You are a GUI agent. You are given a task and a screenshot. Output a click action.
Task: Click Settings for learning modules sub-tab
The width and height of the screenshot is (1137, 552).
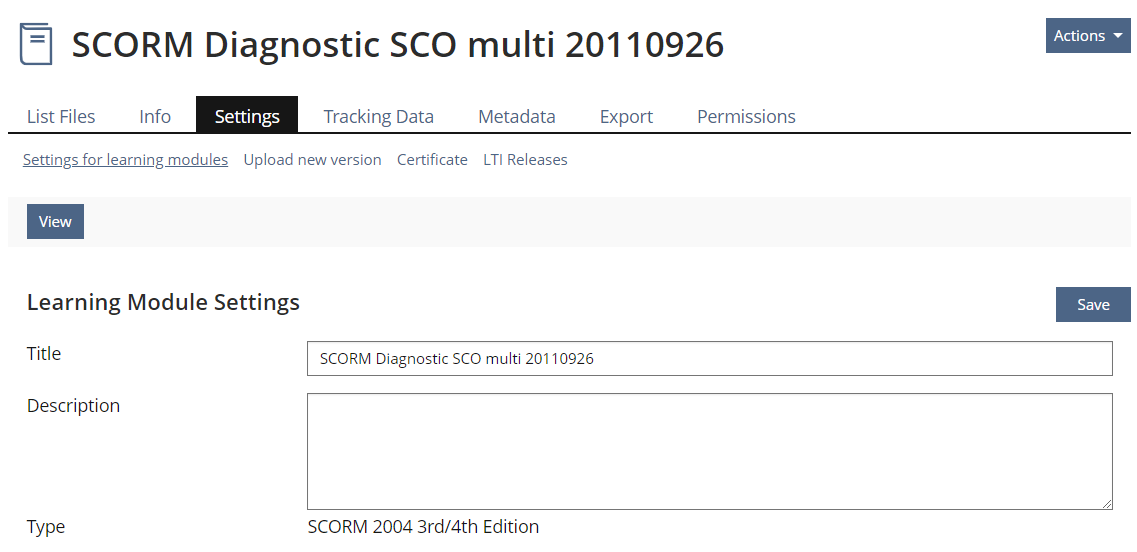(125, 160)
